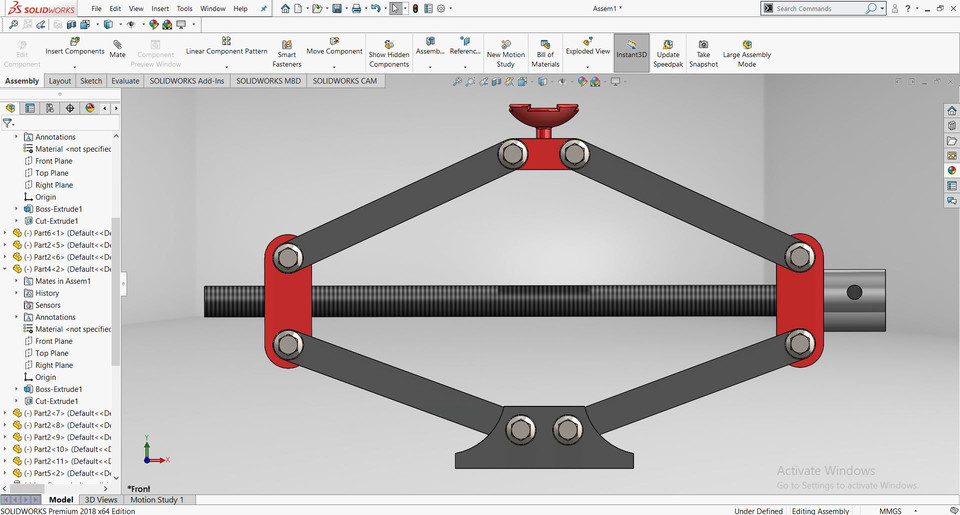The height and width of the screenshot is (515, 960).
Task: Collapse the Part4<2> tree node
Action: [5, 269]
